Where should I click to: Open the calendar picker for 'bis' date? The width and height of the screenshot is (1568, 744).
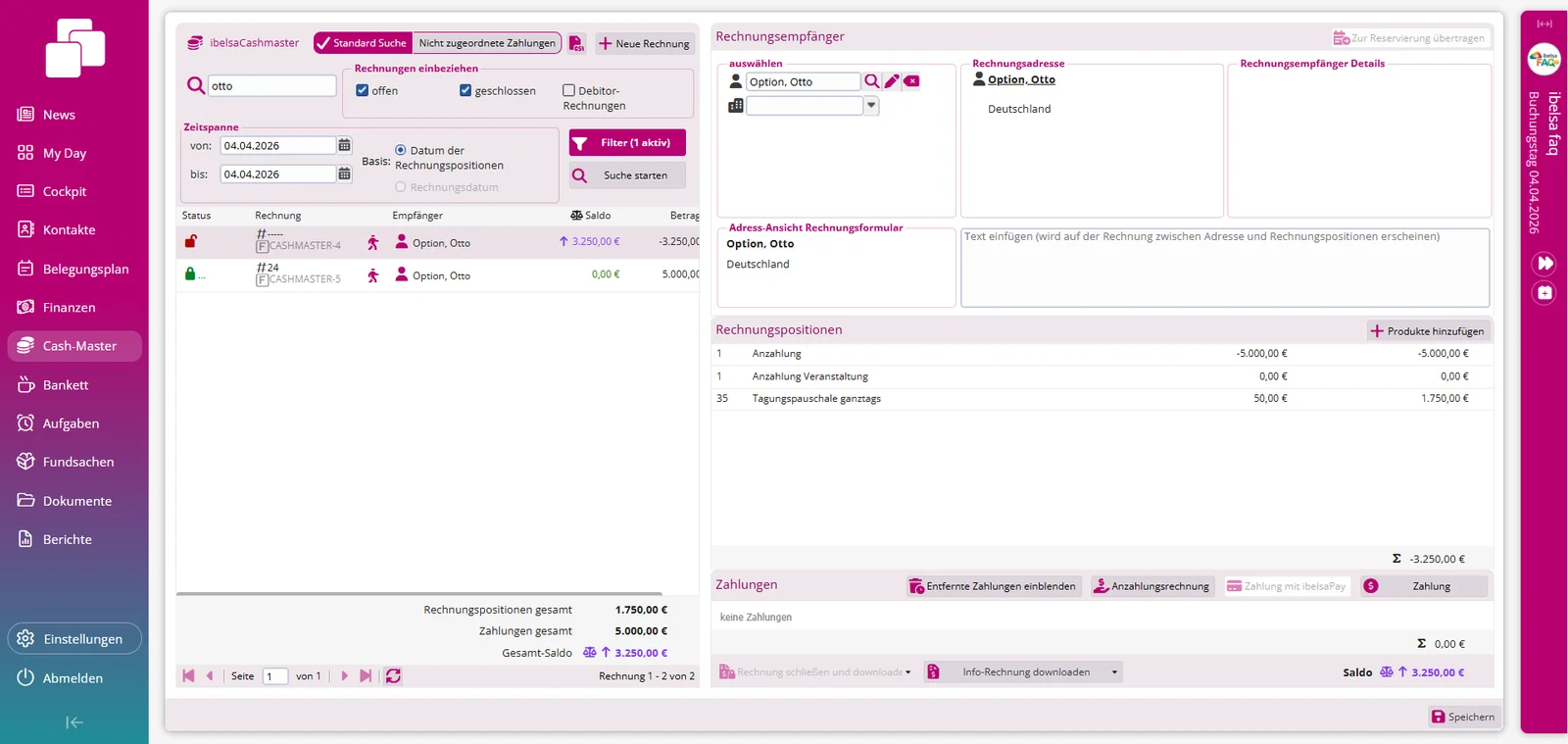pyautogui.click(x=344, y=174)
